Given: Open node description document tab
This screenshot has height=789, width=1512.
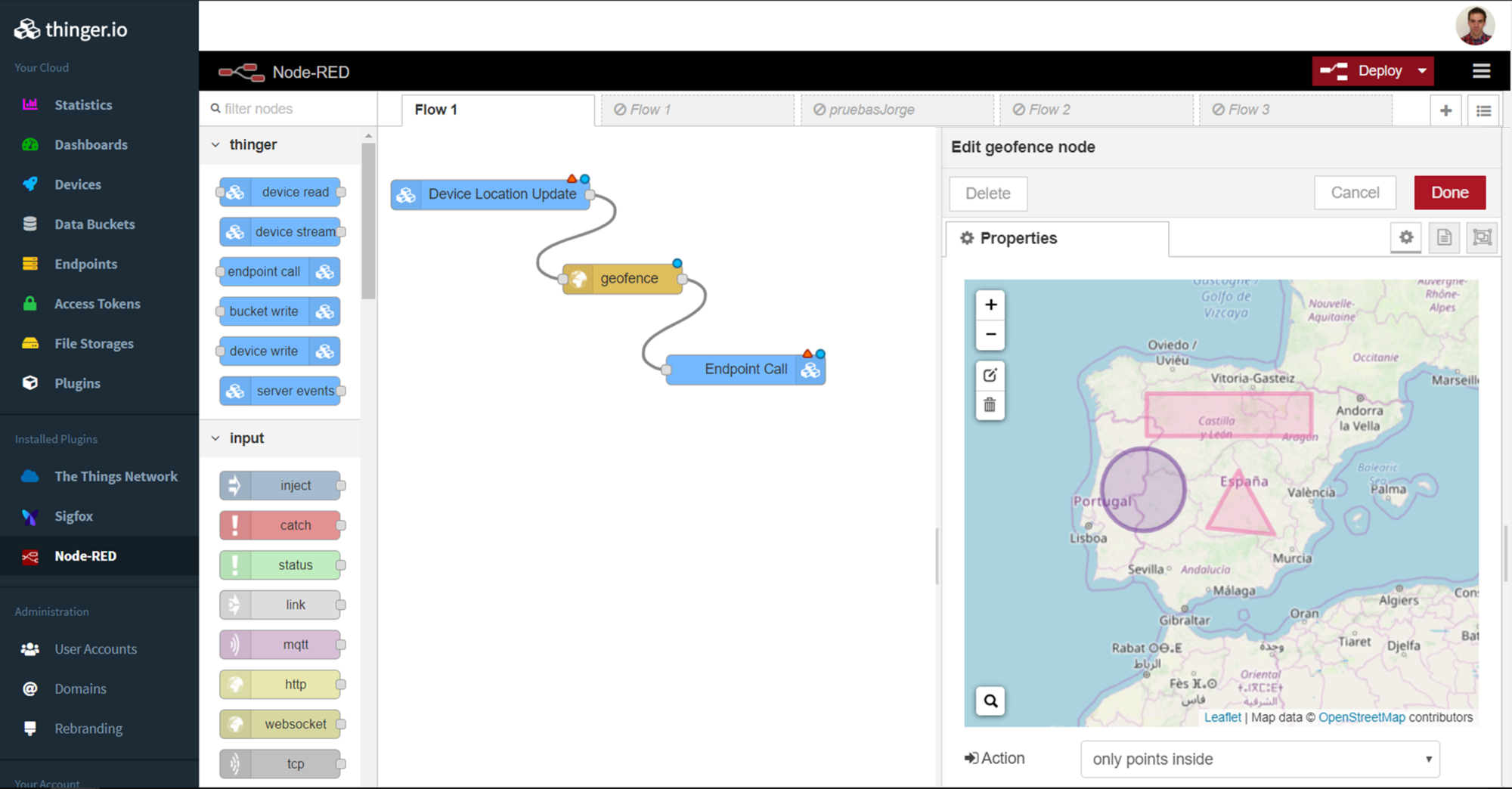Looking at the screenshot, I should coord(1444,238).
